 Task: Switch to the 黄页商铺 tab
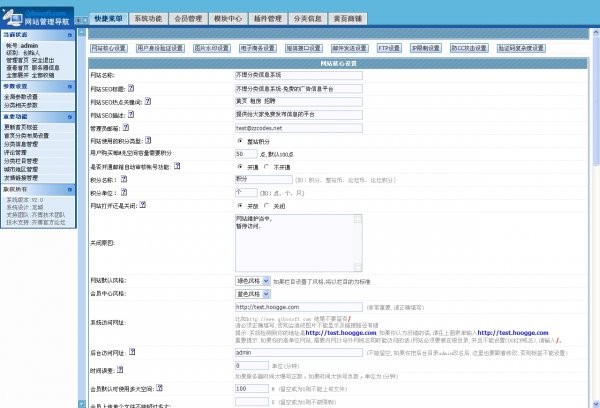tap(348, 18)
